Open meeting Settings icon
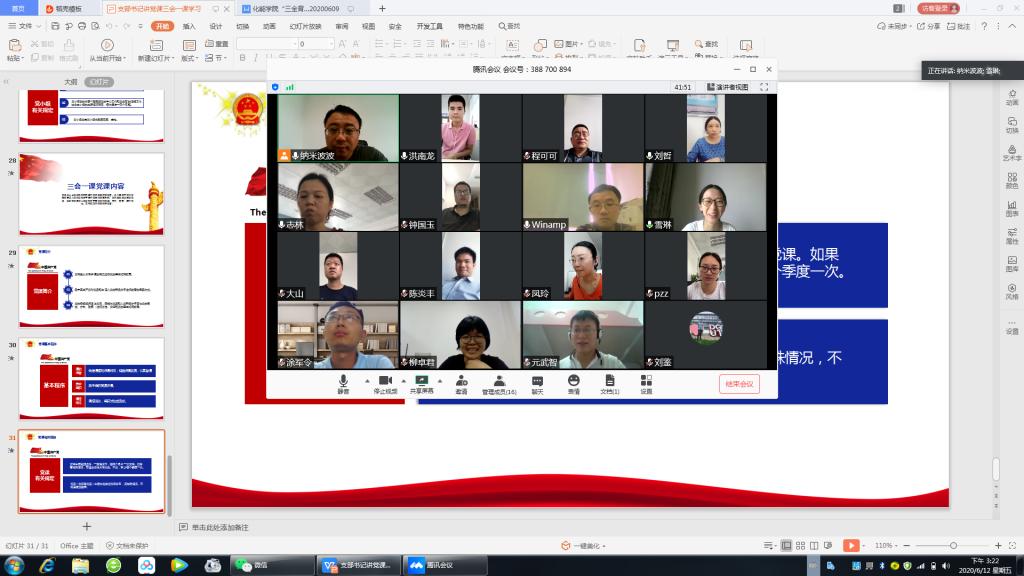Image resolution: width=1024 pixels, height=576 pixels. tap(646, 381)
